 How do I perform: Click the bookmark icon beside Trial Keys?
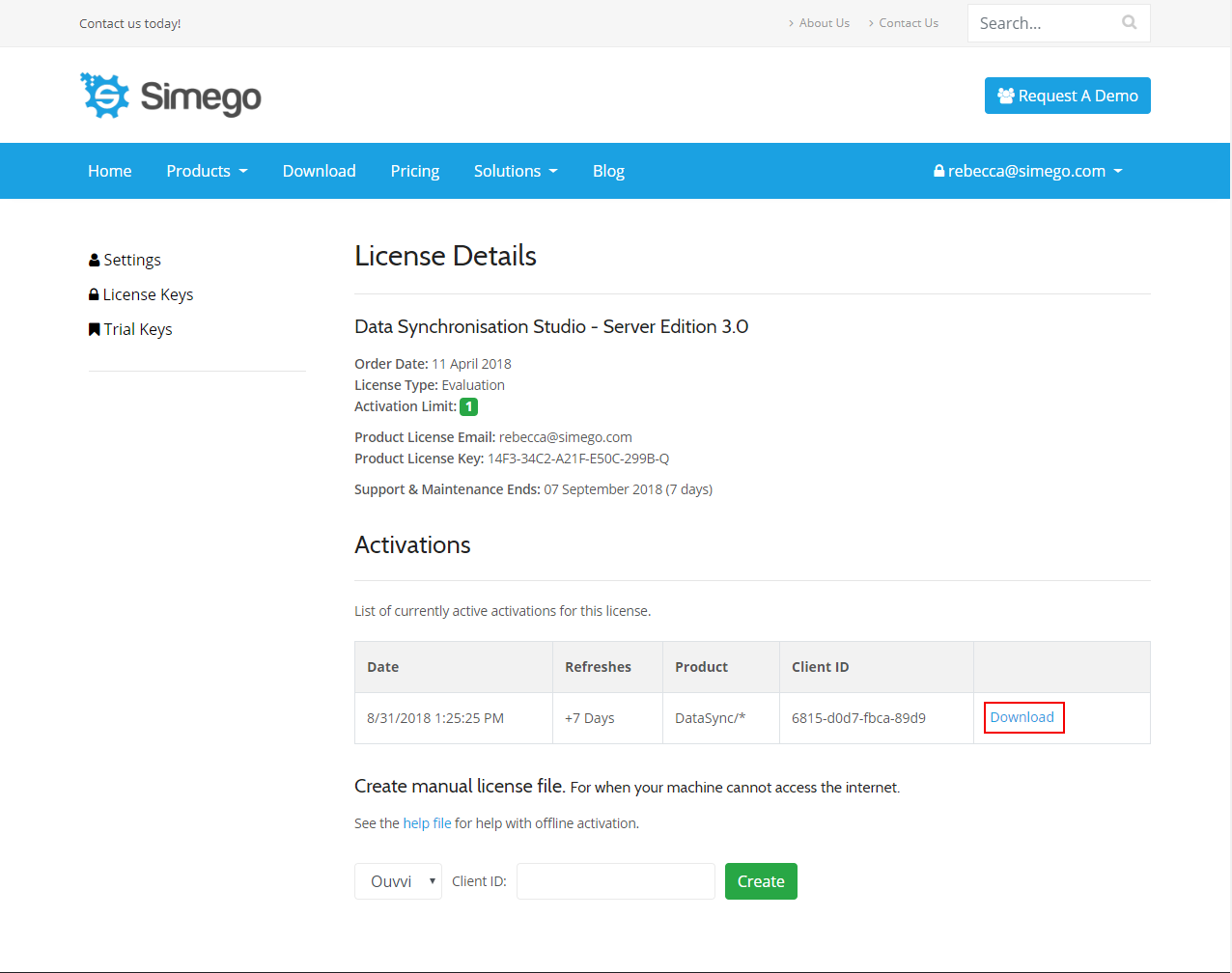click(x=95, y=329)
